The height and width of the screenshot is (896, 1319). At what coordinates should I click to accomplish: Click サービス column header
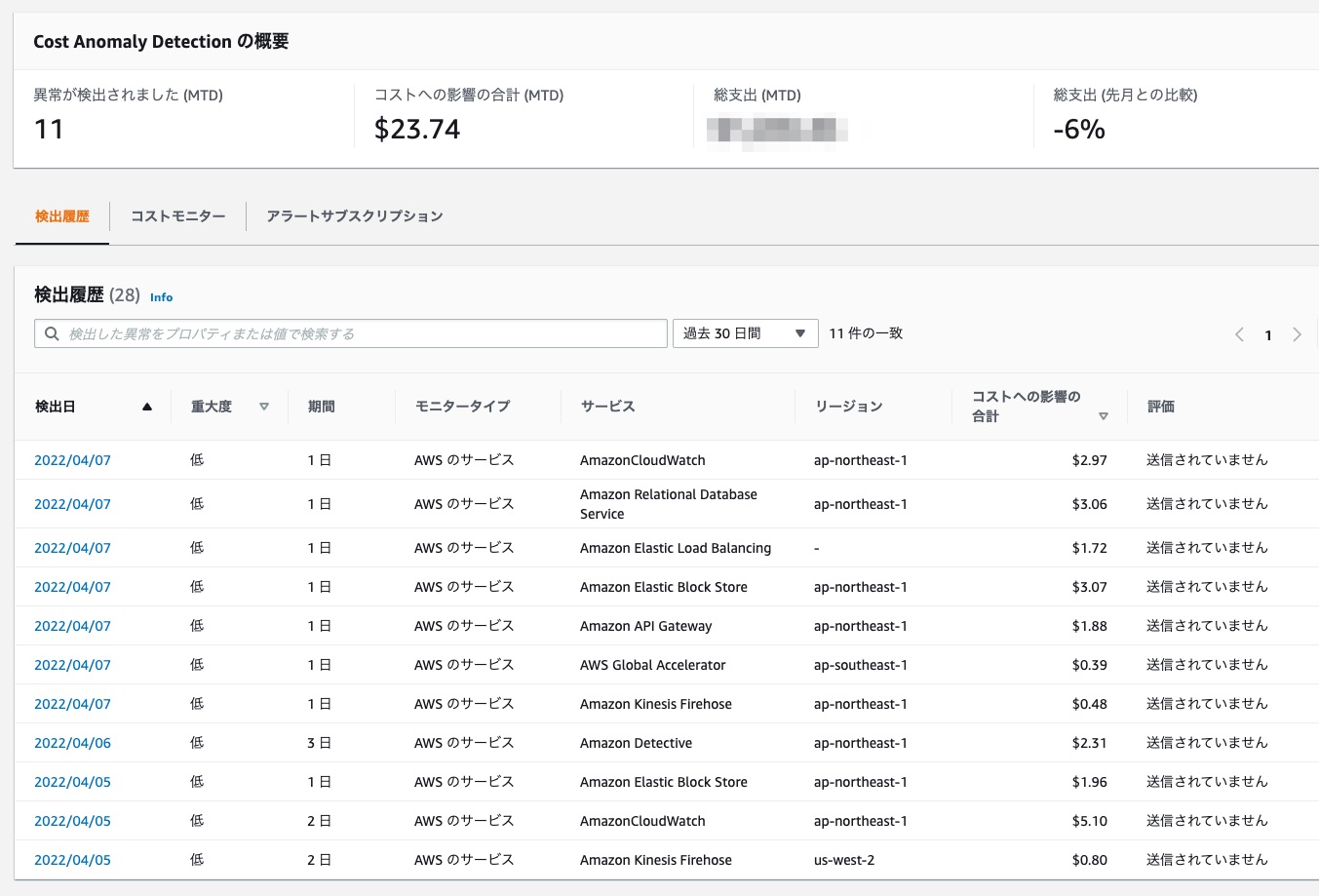click(x=607, y=407)
